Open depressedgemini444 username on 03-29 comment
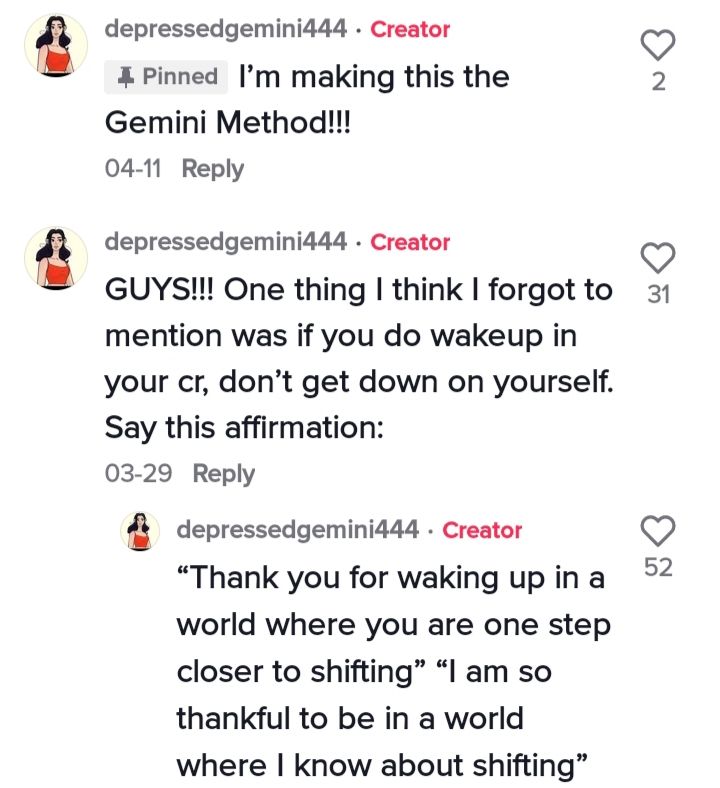Image resolution: width=720 pixels, height=788 pixels. [226, 242]
